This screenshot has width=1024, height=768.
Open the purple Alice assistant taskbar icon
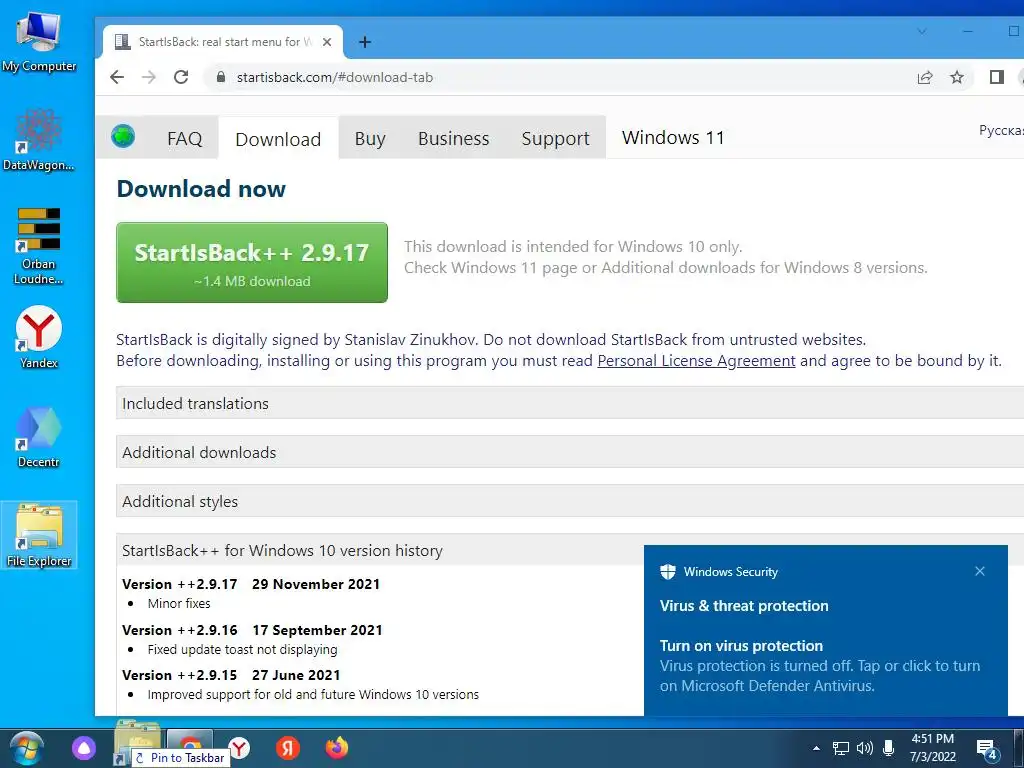84,748
